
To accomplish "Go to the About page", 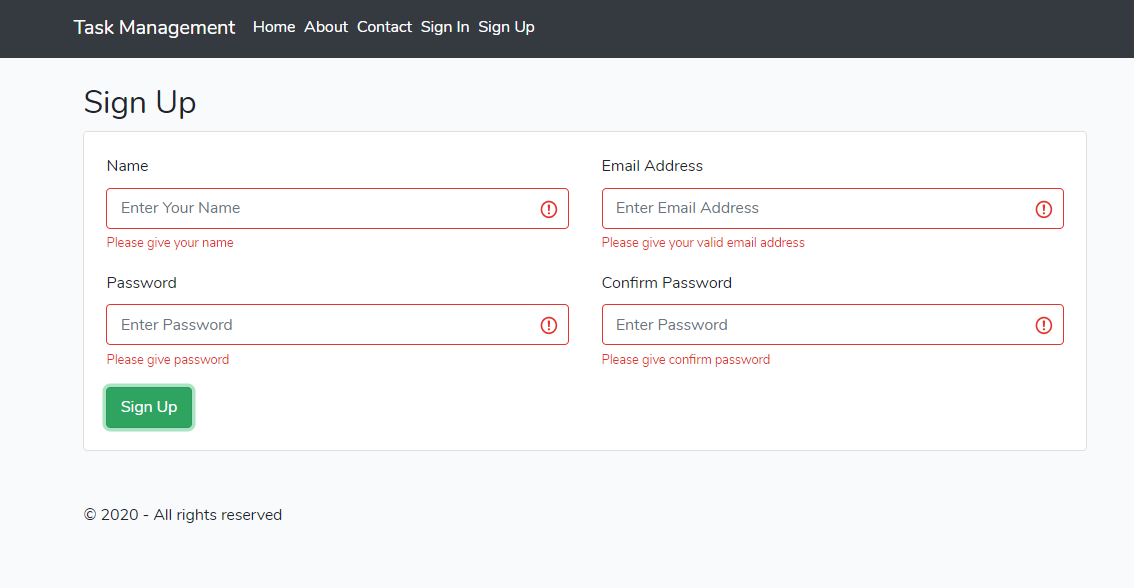I will coord(326,27).
